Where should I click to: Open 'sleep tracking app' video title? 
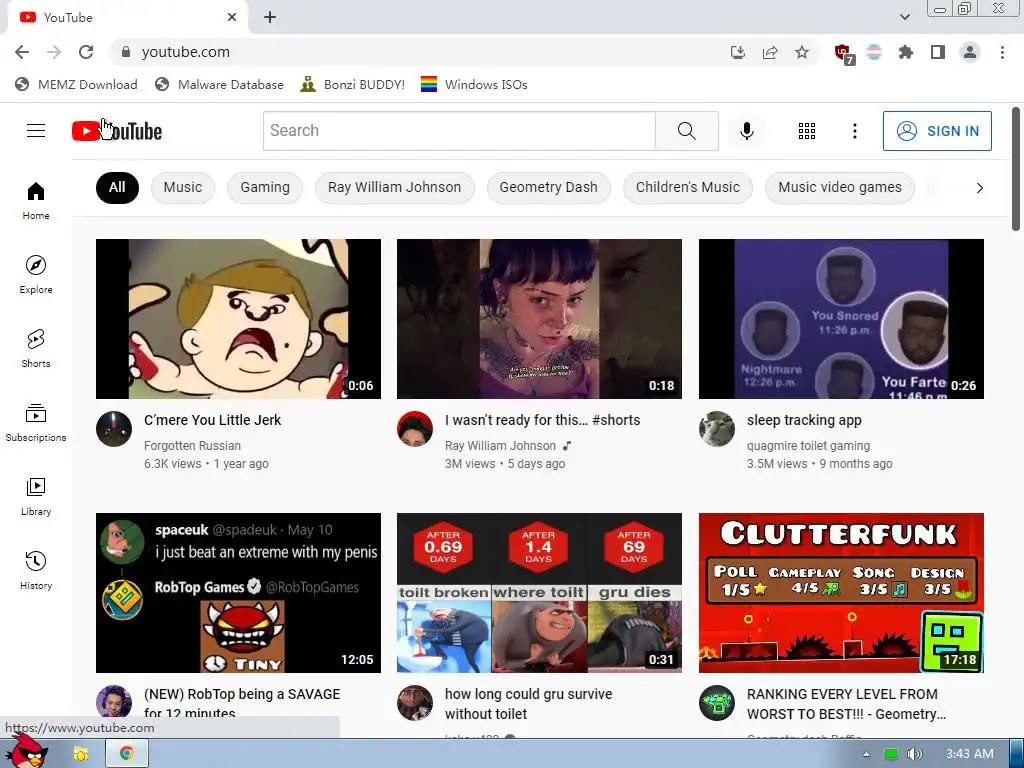tap(804, 420)
